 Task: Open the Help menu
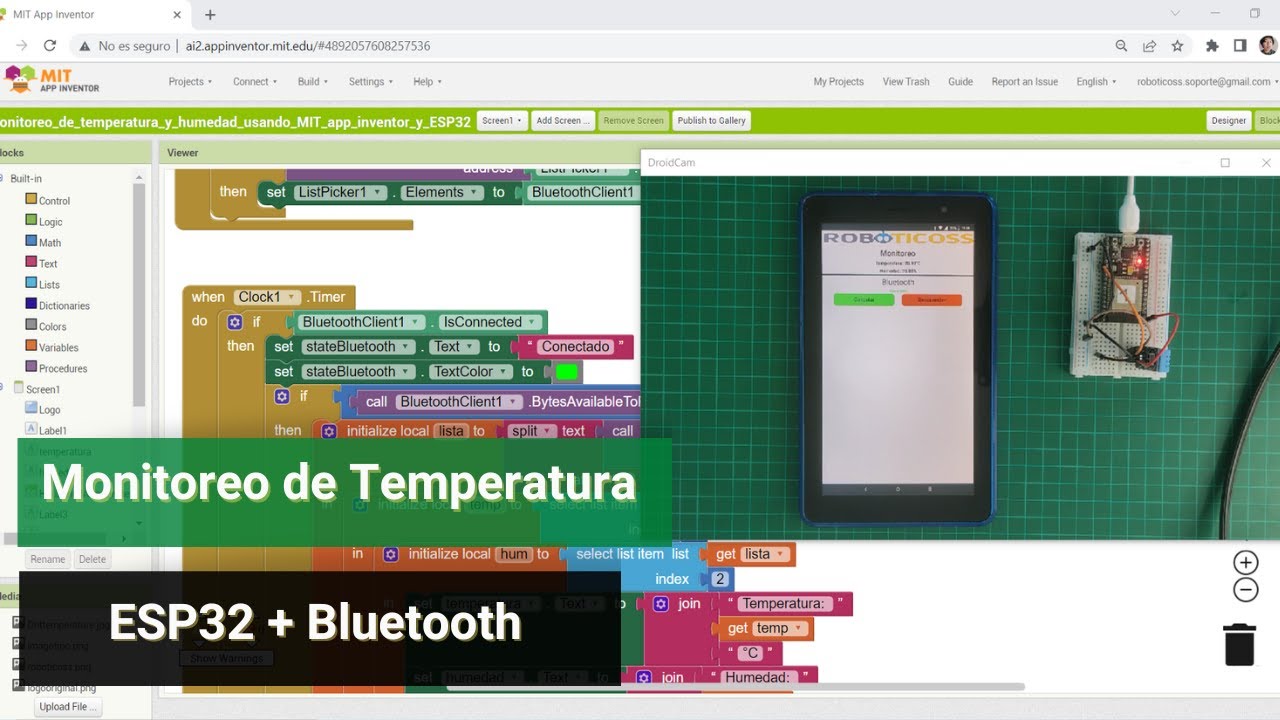427,82
